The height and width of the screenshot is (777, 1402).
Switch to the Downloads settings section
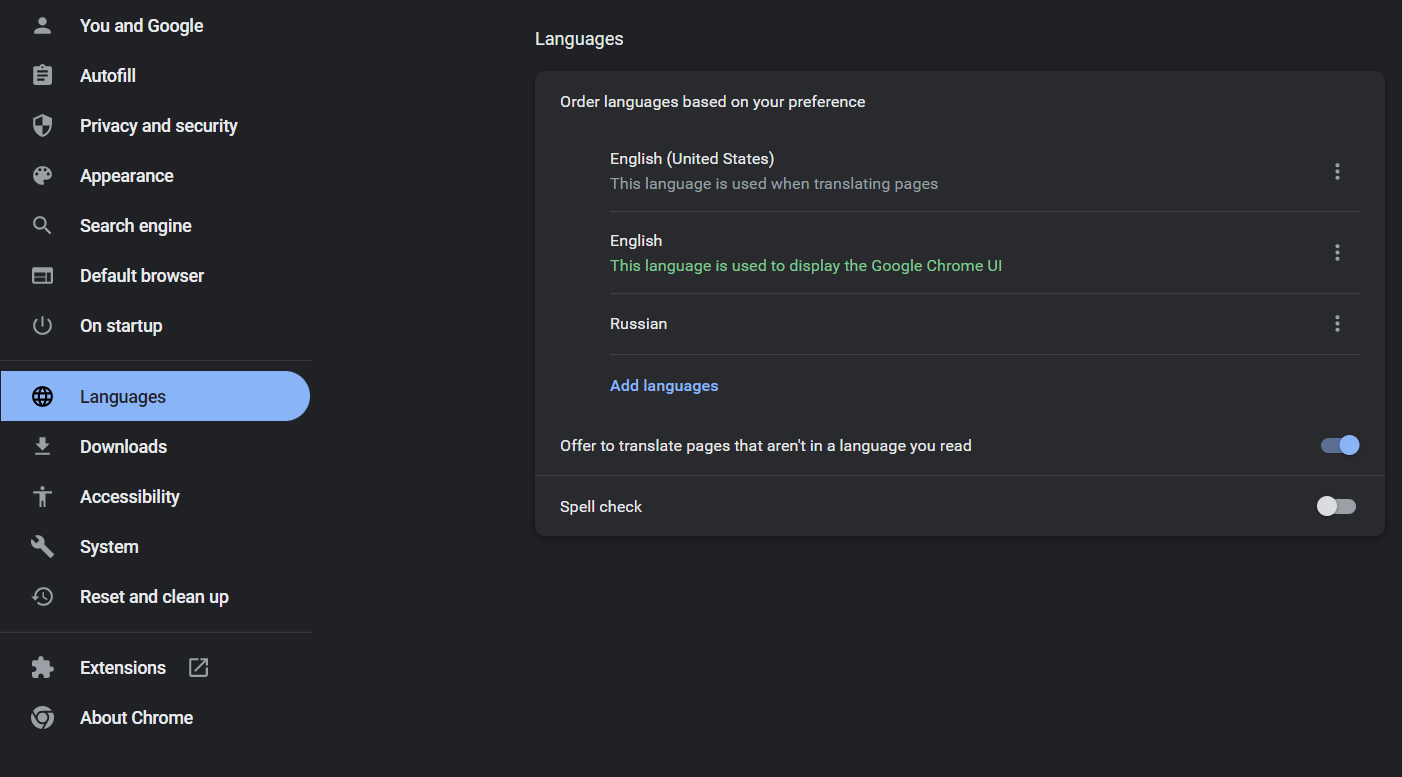tap(123, 446)
